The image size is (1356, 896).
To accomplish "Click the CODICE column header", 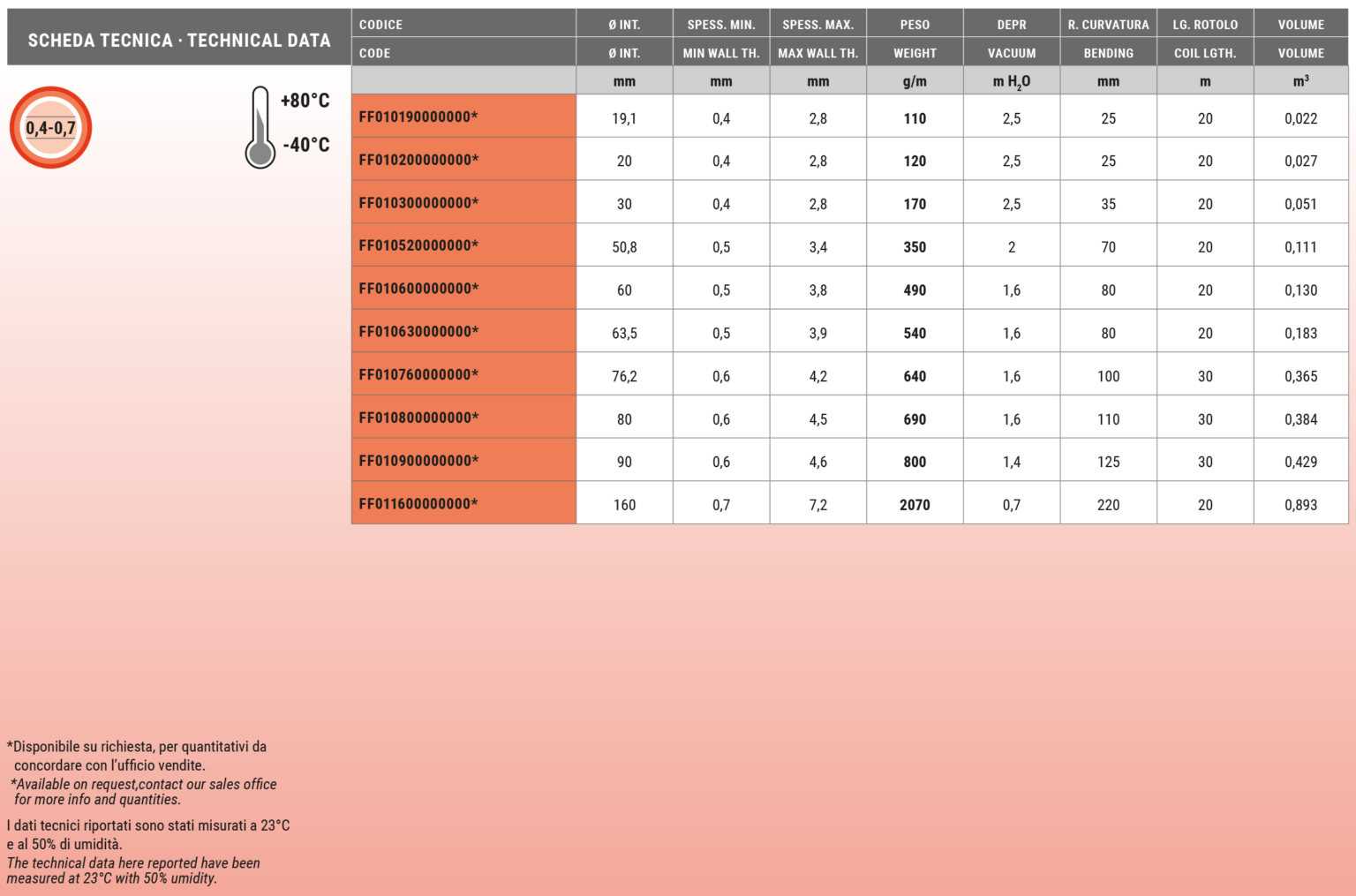I will 380,25.
